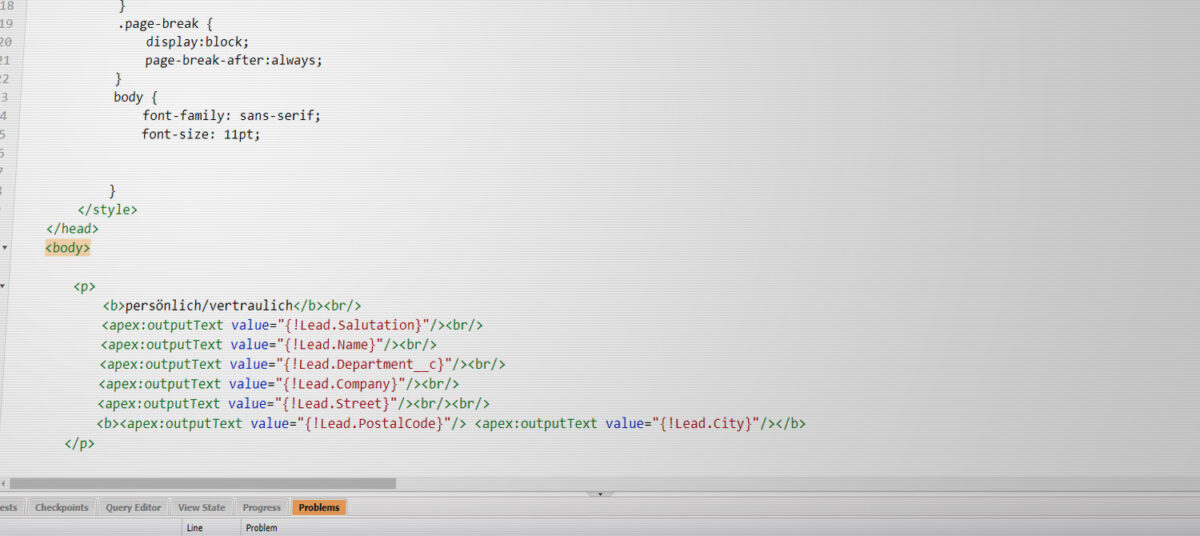
Task: Collapse the body tag fold arrow
Action: point(5,246)
